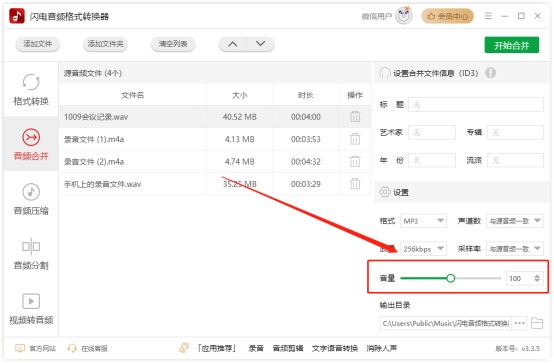This screenshot has width=554, height=363.
Task: Move selected file down with down arrow
Action: click(x=260, y=44)
